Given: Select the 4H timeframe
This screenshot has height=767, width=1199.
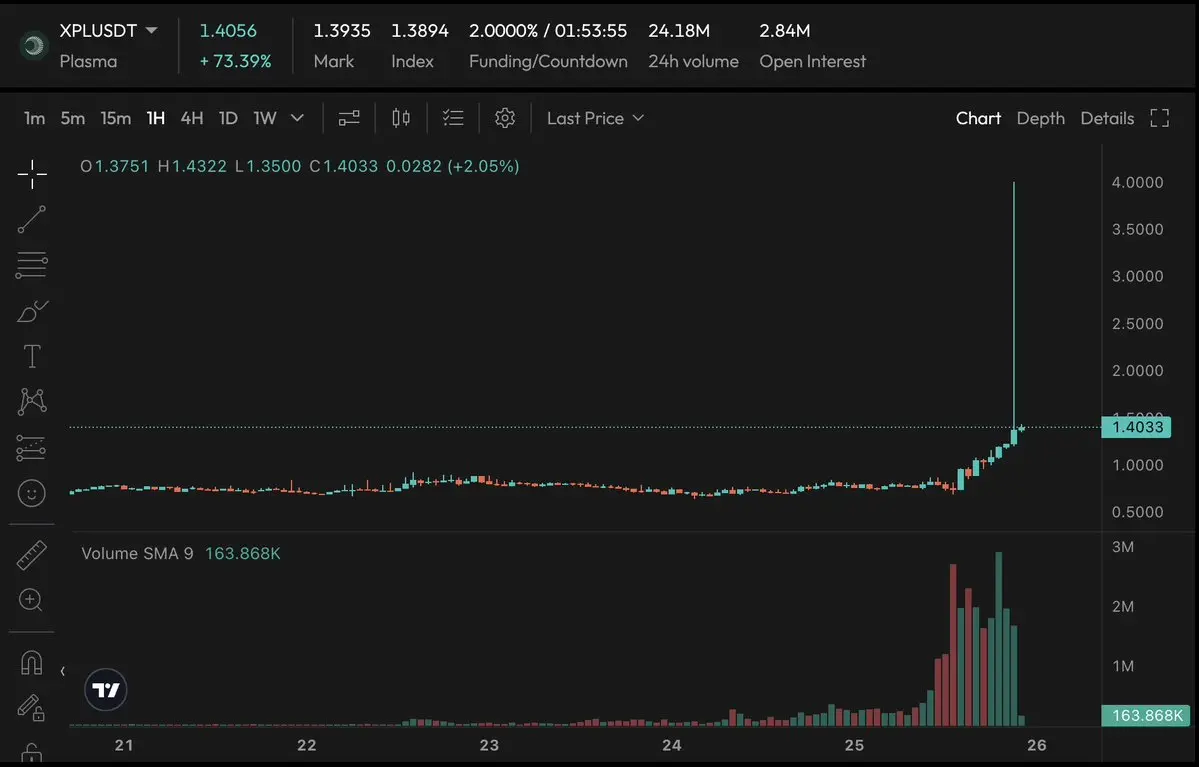Looking at the screenshot, I should [x=192, y=118].
